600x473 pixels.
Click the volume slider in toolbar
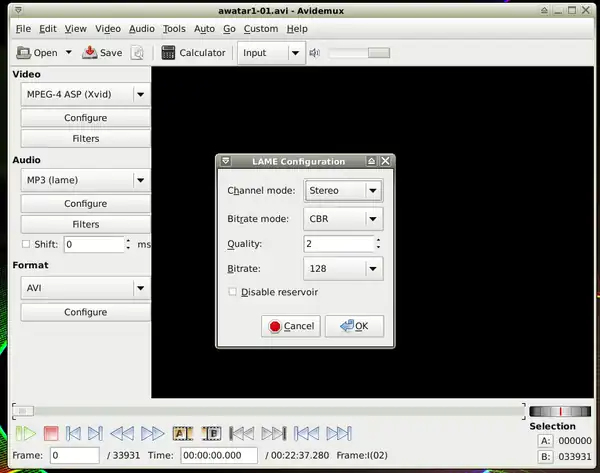coord(360,53)
